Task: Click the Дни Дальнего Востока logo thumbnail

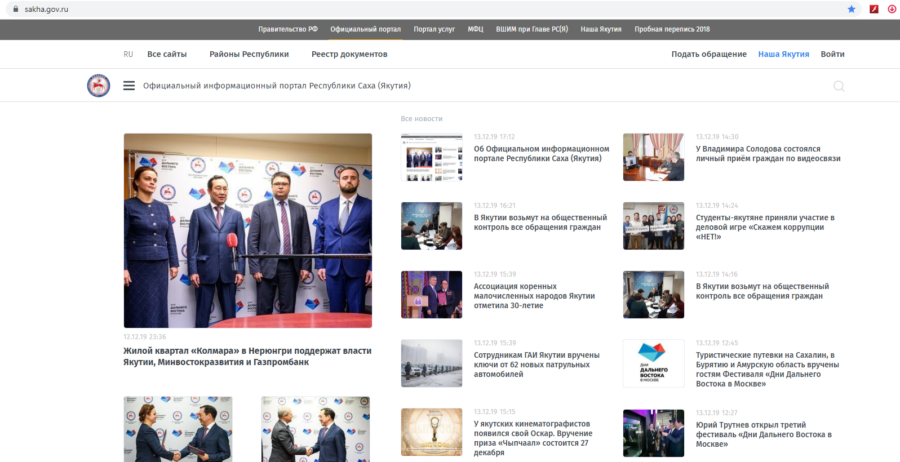Action: pyautogui.click(x=653, y=363)
